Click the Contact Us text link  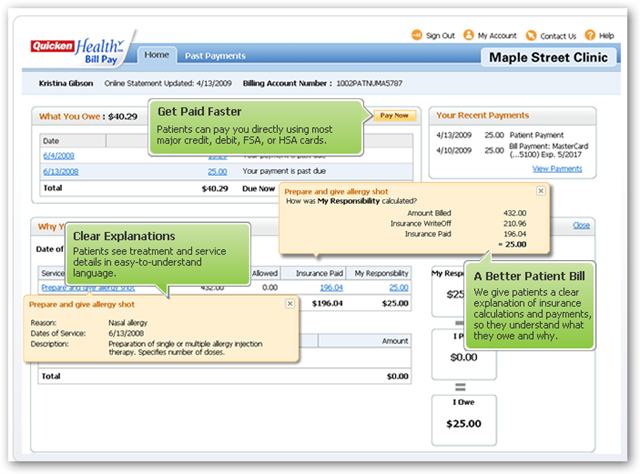[558, 36]
